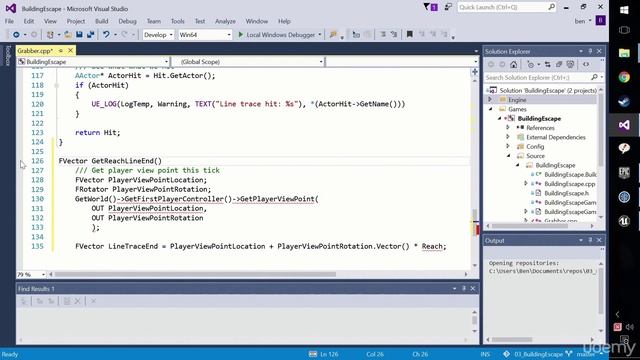Image resolution: width=640 pixels, height=360 pixels.
Task: Open the File menu
Action: (x=9, y=21)
